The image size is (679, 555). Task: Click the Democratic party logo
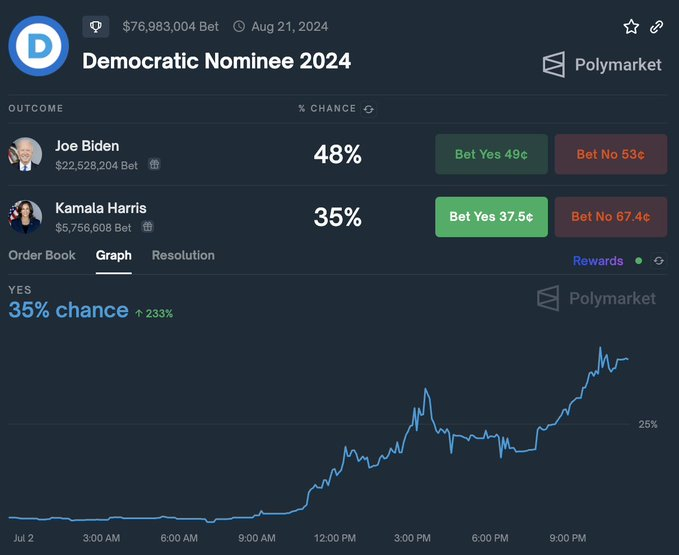coord(37,45)
